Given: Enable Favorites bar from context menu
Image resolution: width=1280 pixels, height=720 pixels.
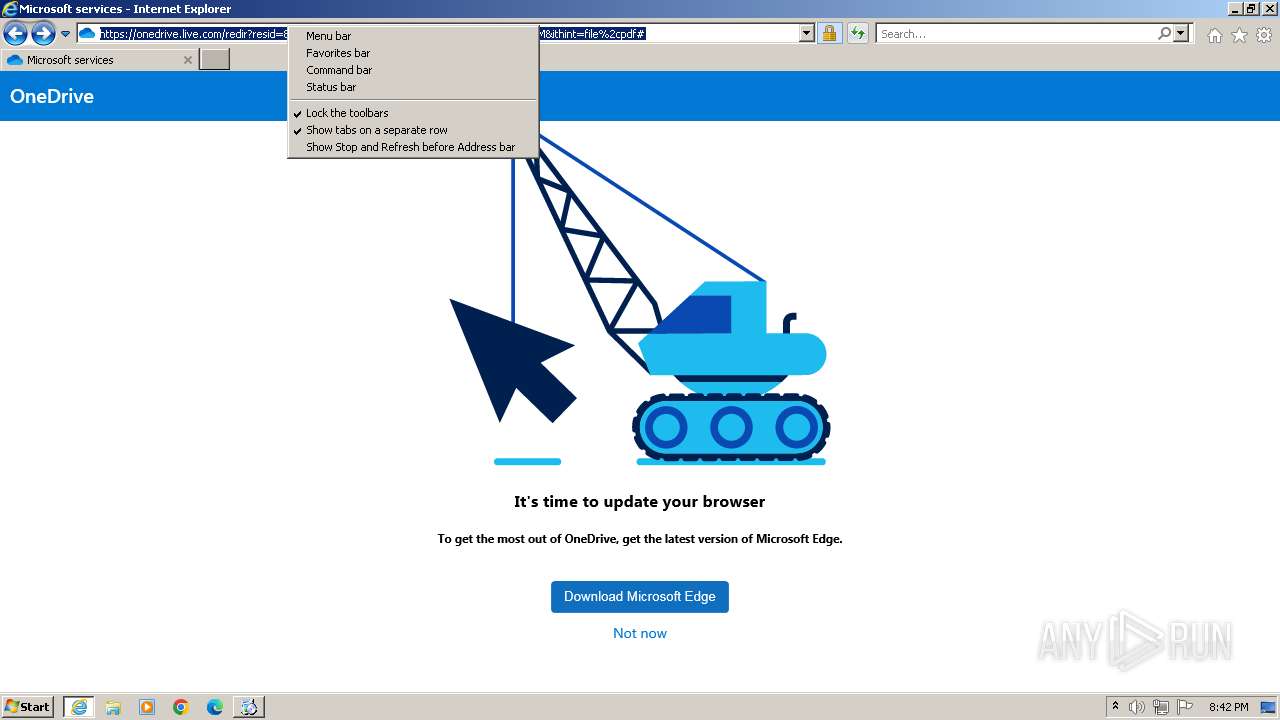Looking at the screenshot, I should [413, 53].
